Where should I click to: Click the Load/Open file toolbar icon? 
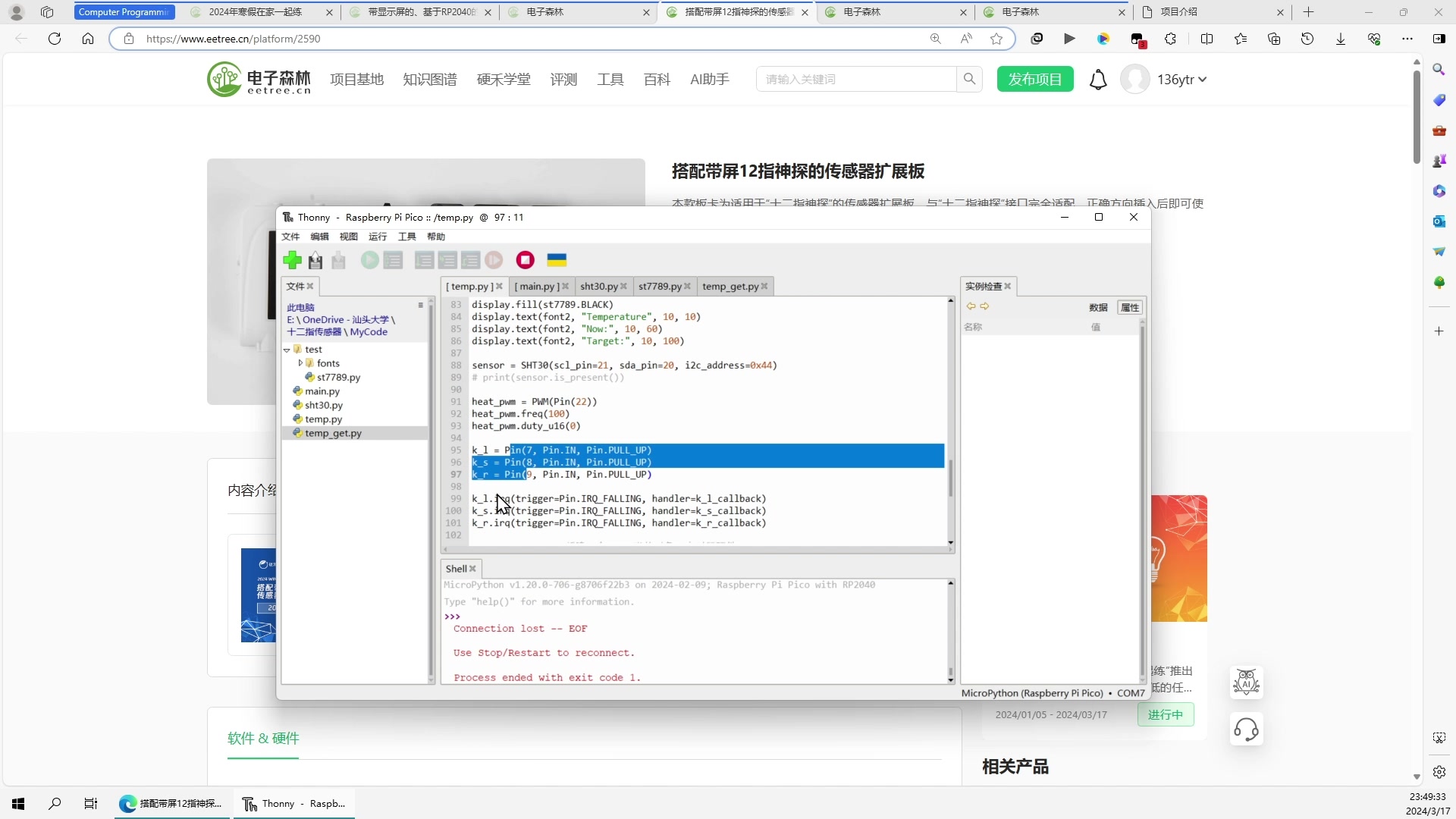(x=315, y=260)
